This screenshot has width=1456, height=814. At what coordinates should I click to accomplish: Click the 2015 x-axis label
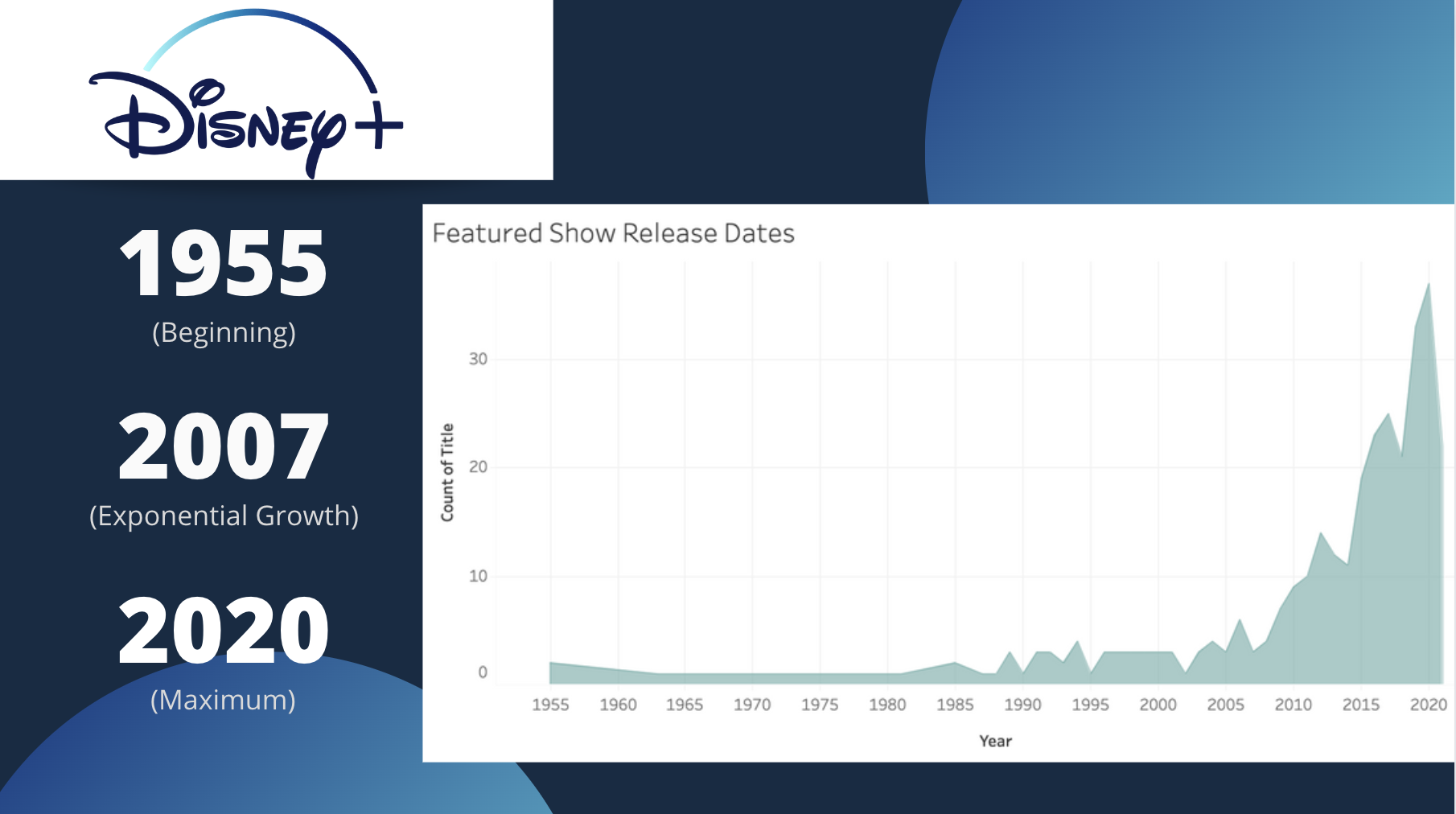[1360, 705]
